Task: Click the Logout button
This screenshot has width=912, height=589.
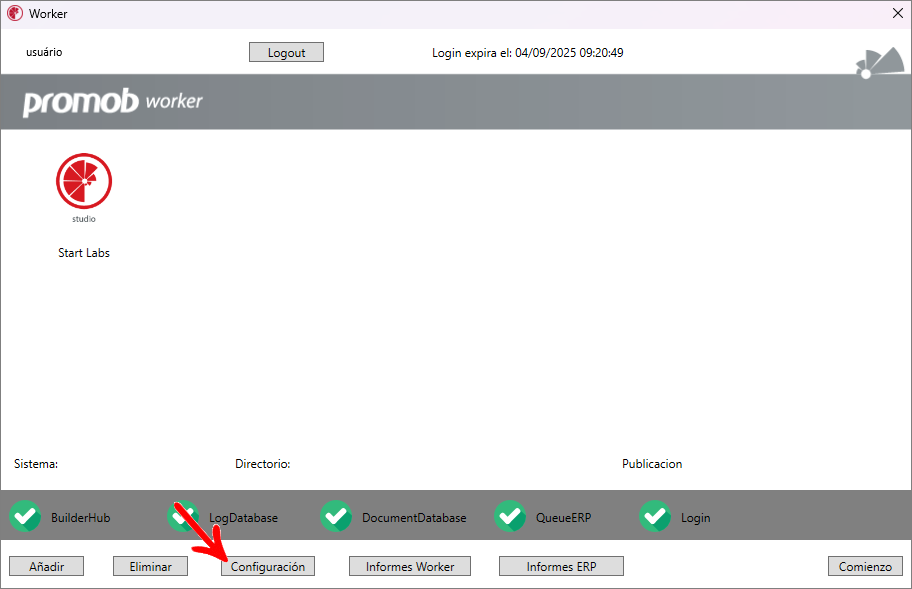Action: click(286, 52)
